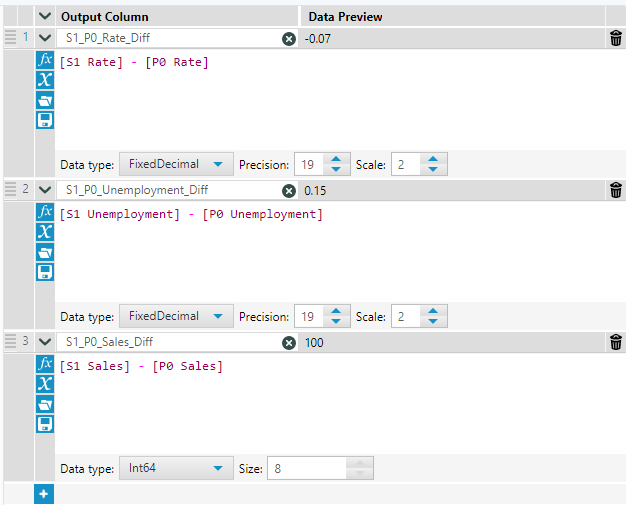
Task: Save the Rate Diff expression
Action: click(x=44, y=120)
